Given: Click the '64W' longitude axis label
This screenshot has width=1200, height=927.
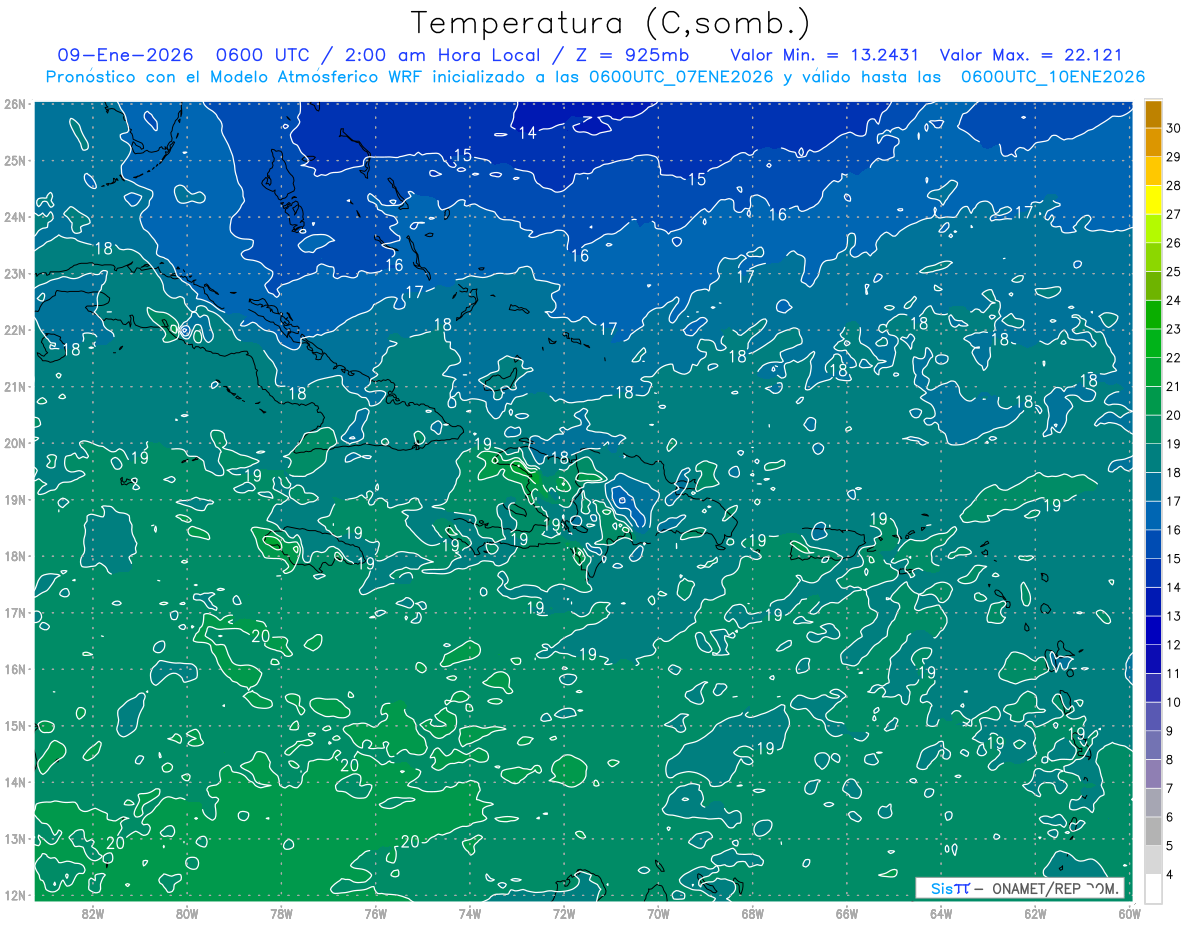Looking at the screenshot, I should coord(940,913).
